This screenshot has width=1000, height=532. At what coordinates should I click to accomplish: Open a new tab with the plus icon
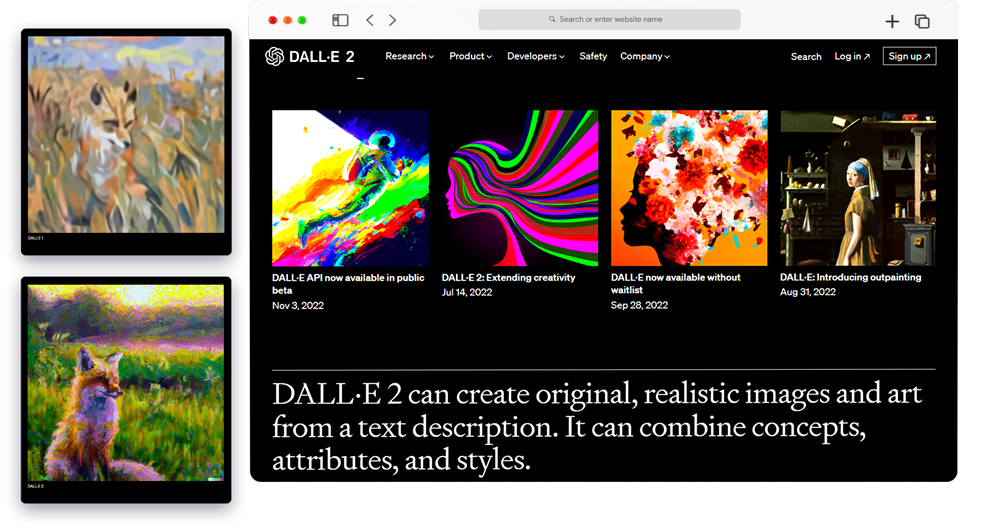point(892,22)
